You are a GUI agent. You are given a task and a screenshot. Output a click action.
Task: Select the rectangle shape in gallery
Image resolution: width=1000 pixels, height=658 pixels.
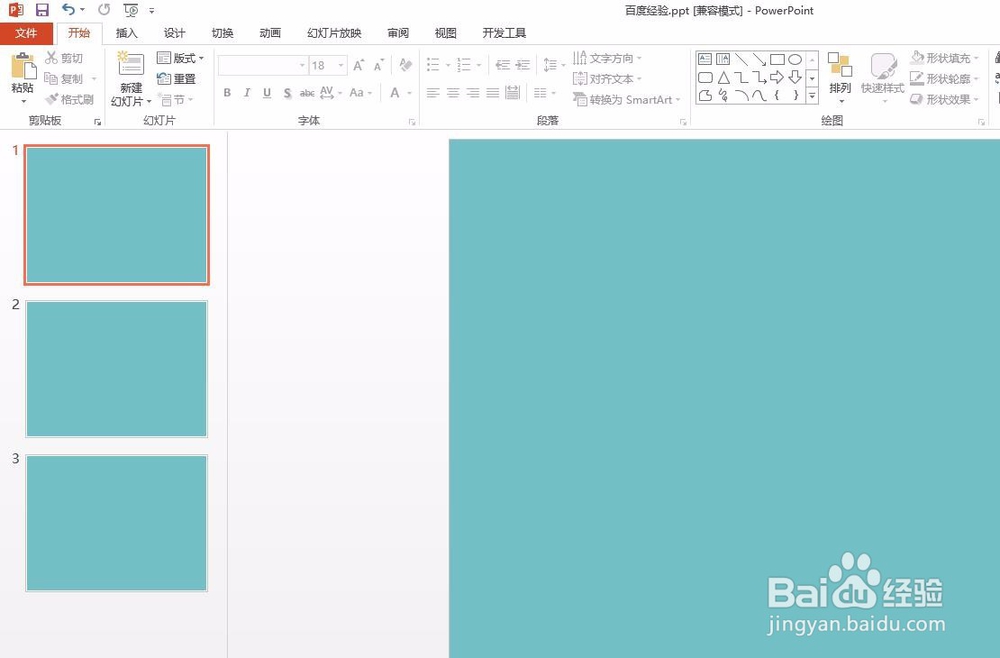(777, 59)
